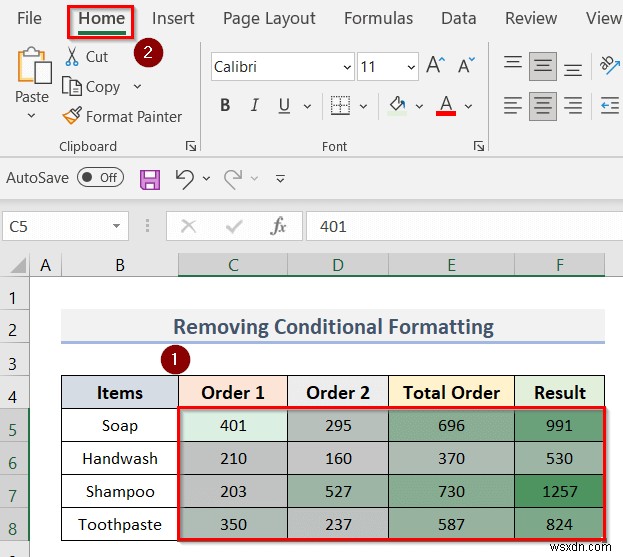Toggle AutoSave switch
Image resolution: width=623 pixels, height=557 pixels.
[x=101, y=177]
